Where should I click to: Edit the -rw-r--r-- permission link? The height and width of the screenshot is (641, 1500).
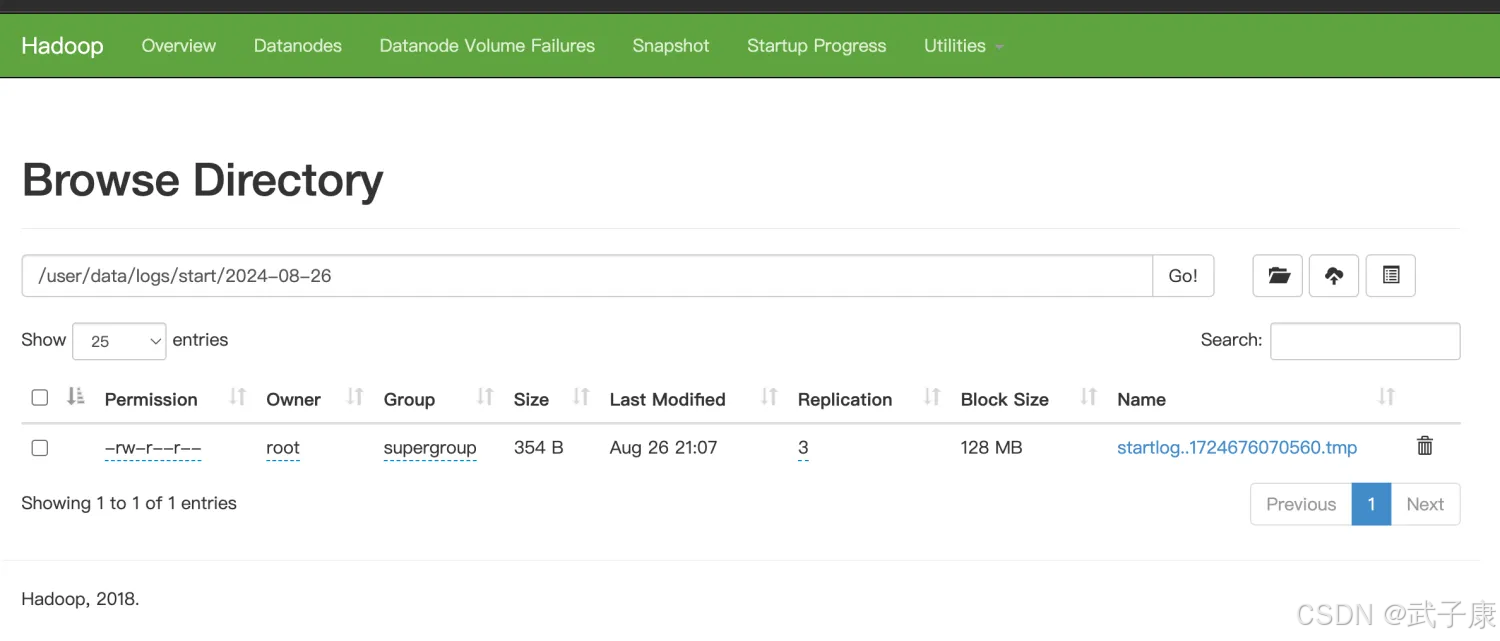(x=153, y=448)
